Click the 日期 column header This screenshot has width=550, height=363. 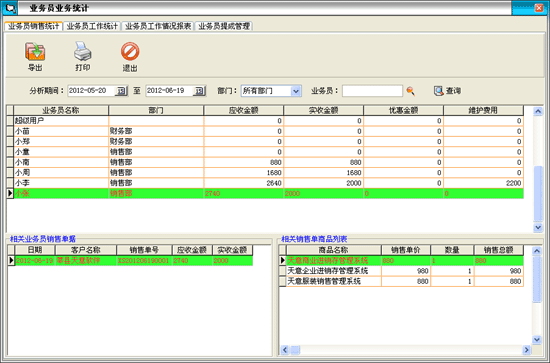35,250
